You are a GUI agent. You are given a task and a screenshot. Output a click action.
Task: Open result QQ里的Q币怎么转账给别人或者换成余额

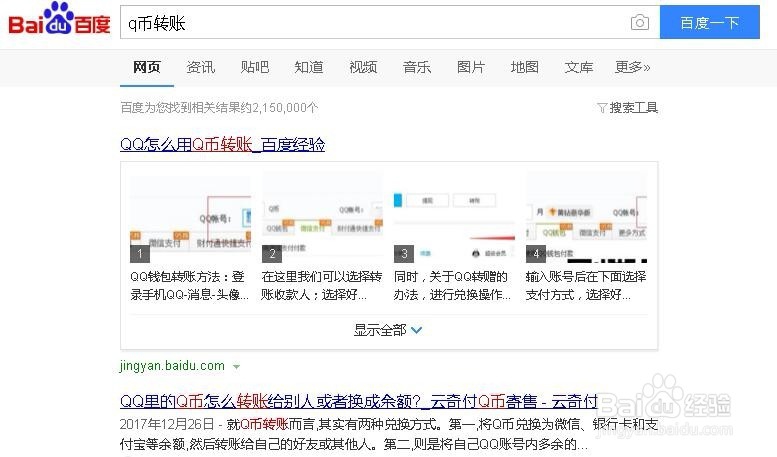pyautogui.click(x=359, y=401)
